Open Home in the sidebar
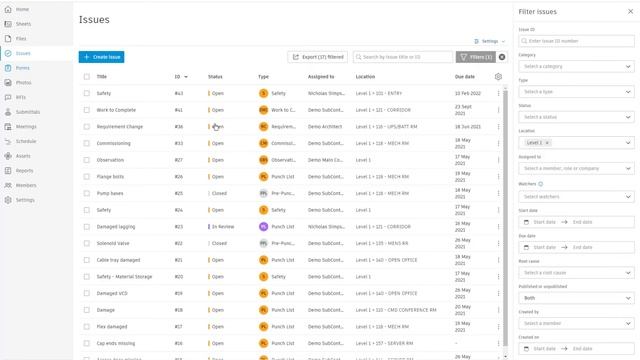640x360 pixels. coord(22,9)
